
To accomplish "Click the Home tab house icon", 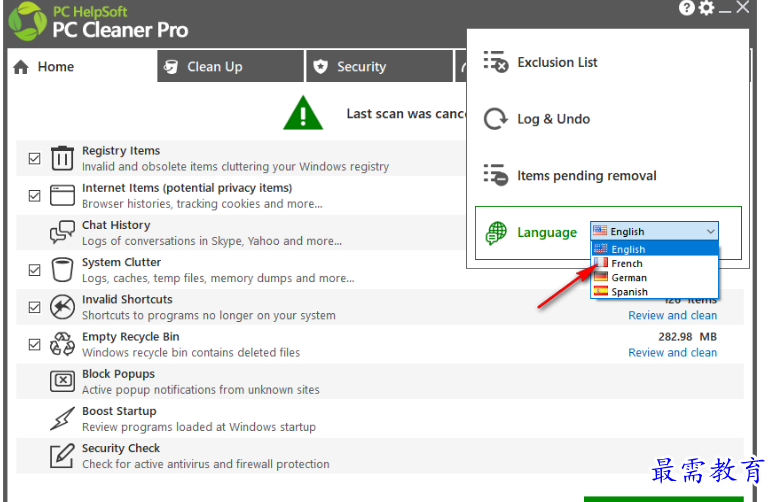I will tap(21, 67).
